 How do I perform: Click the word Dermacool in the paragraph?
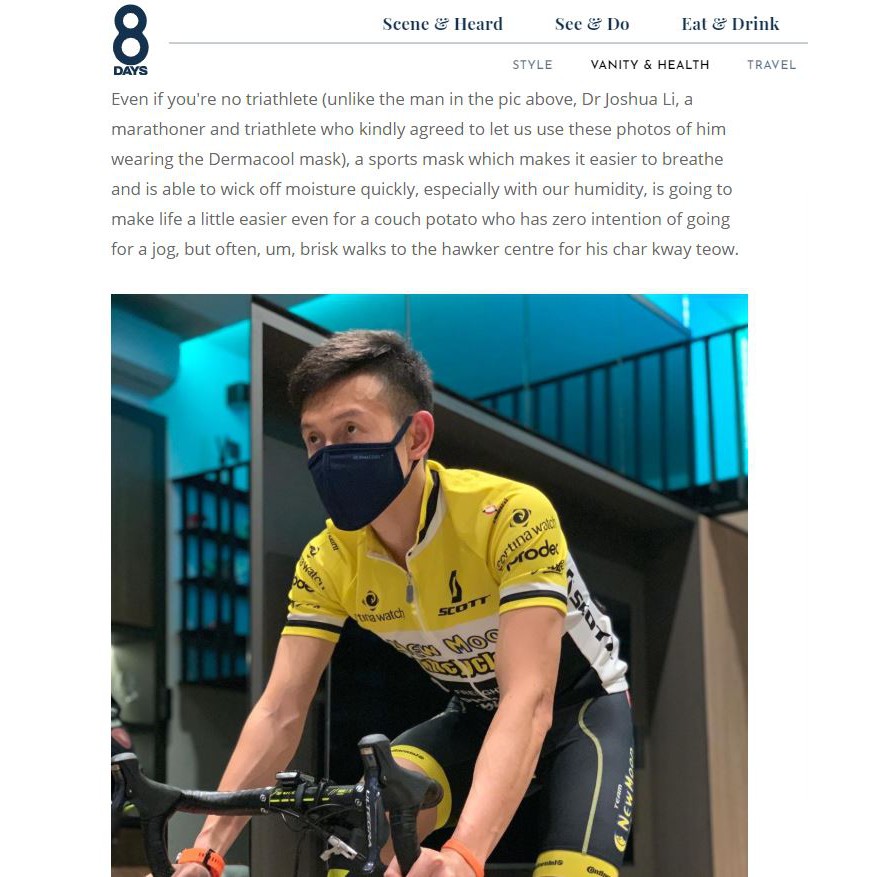tap(251, 159)
